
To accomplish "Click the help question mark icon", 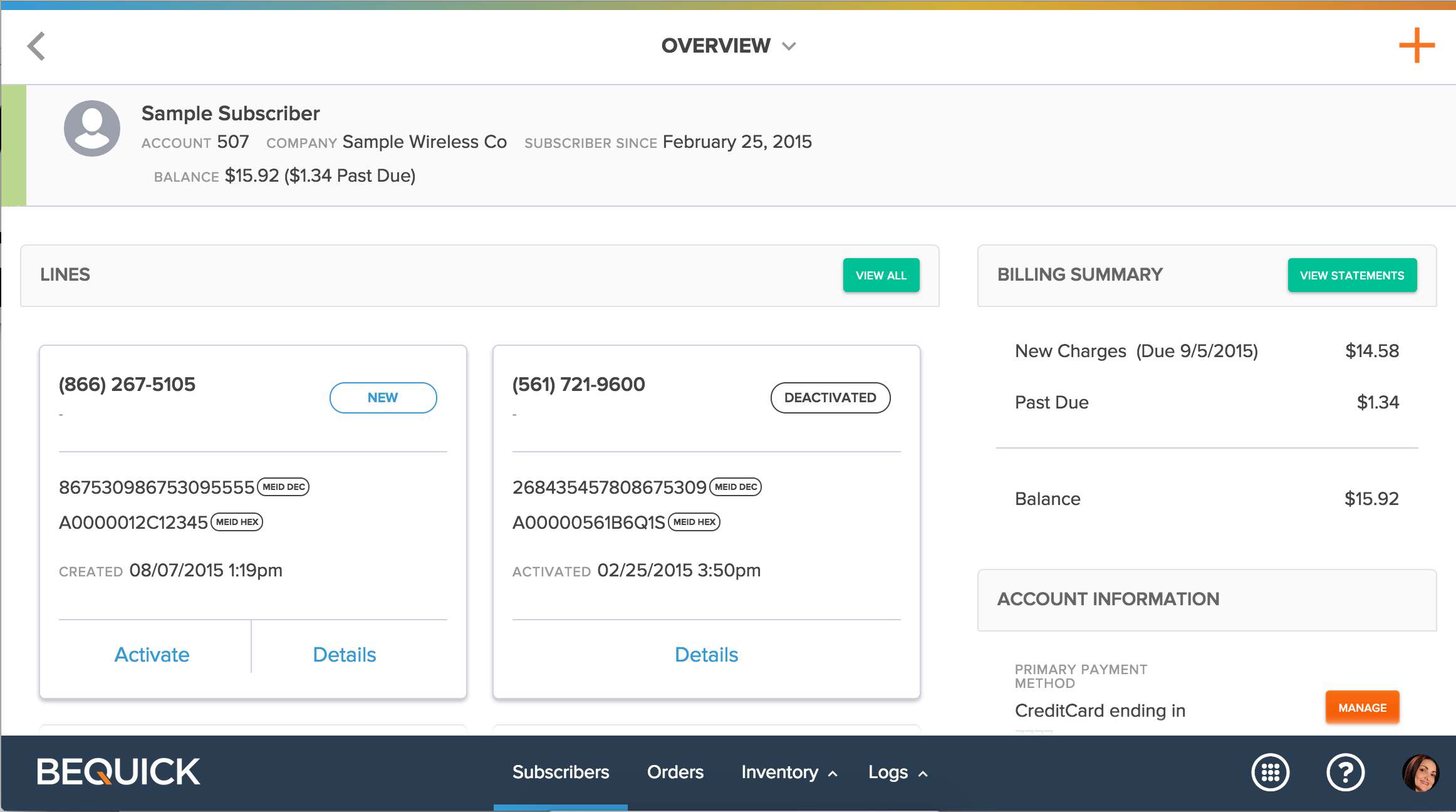I will (1345, 772).
